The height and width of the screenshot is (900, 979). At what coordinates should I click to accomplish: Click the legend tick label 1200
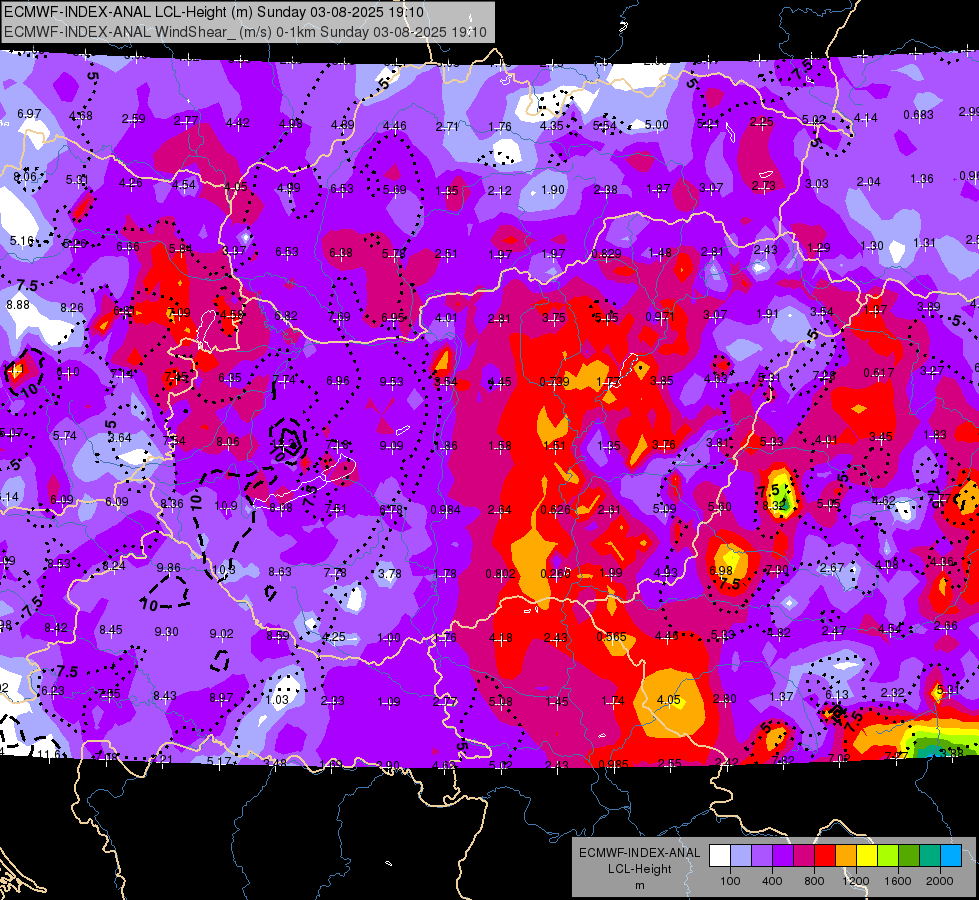coord(855,881)
